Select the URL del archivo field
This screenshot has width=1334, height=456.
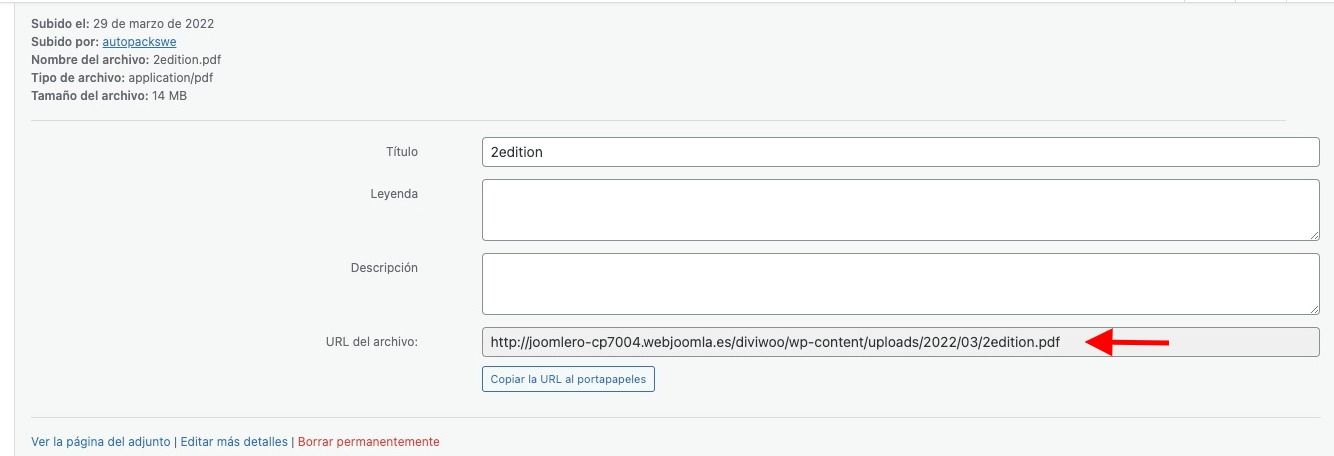900,342
